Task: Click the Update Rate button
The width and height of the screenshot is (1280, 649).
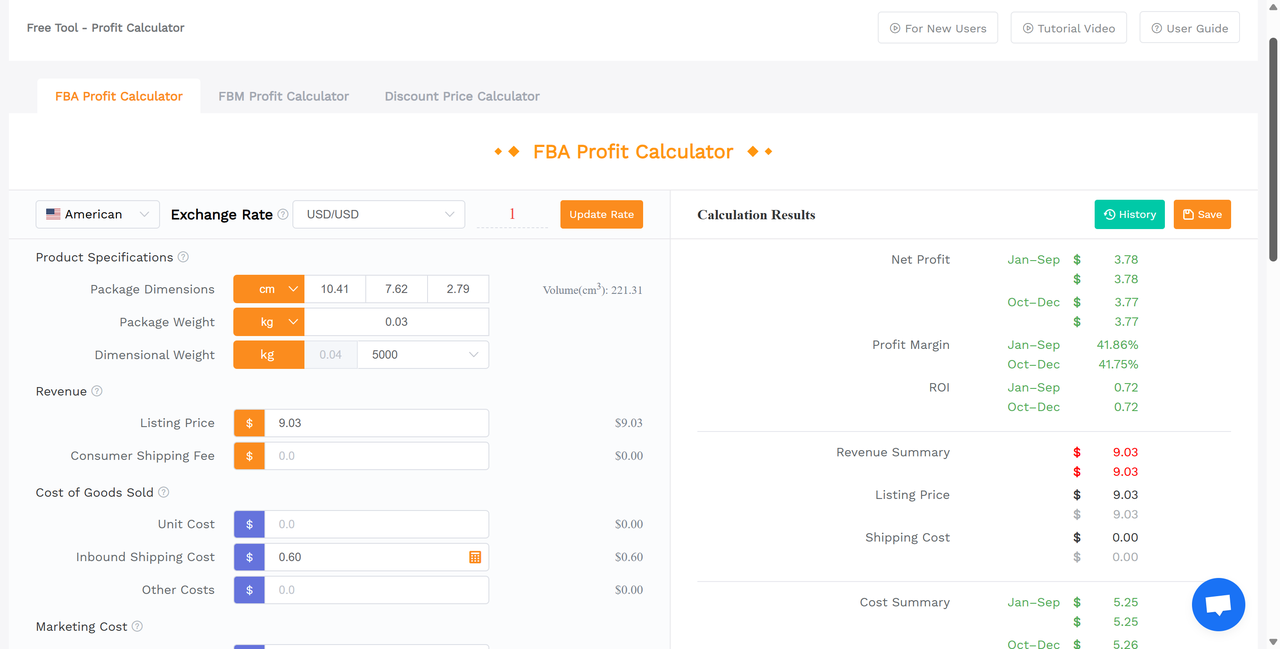Action: click(601, 214)
